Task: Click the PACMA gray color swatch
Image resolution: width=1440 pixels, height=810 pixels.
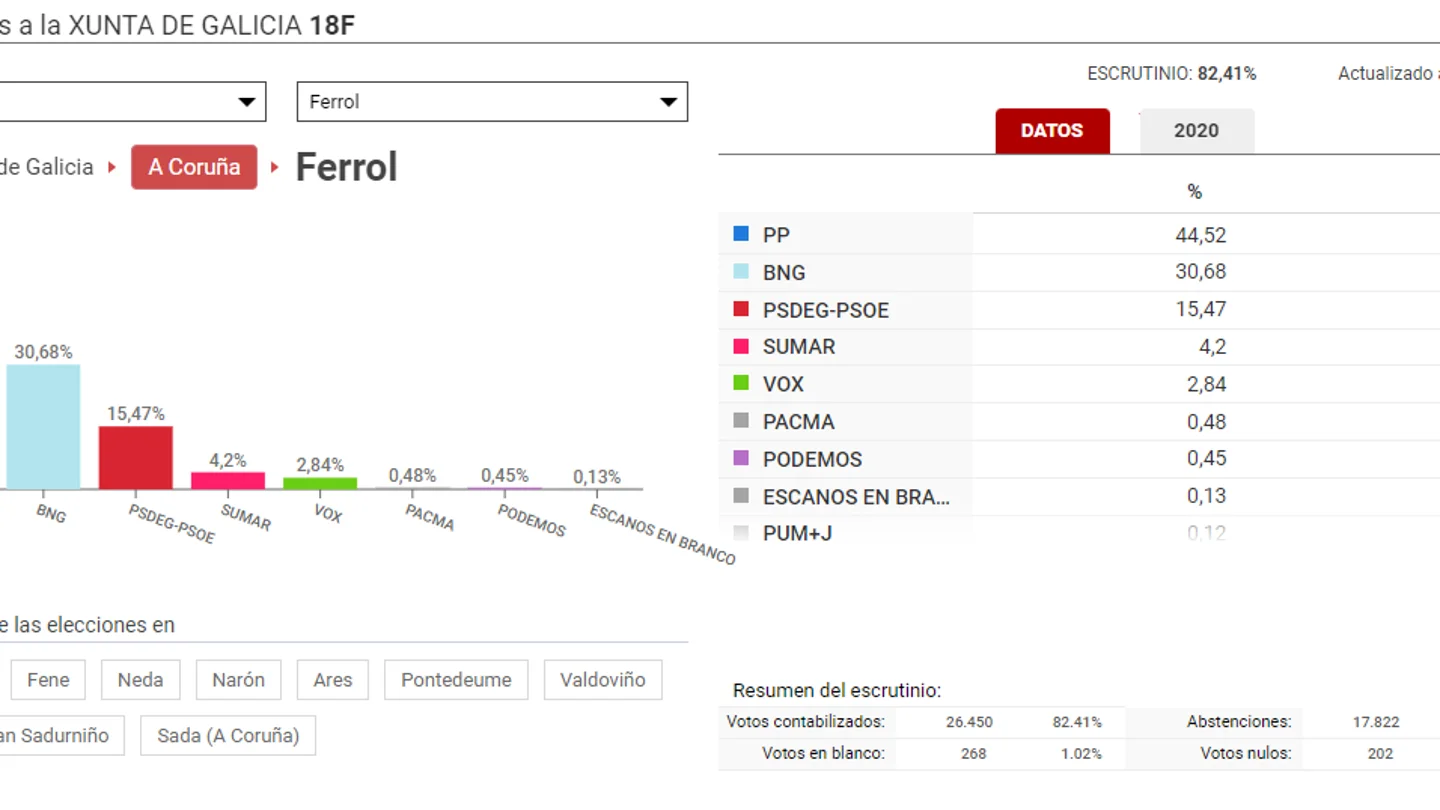Action: click(x=741, y=421)
